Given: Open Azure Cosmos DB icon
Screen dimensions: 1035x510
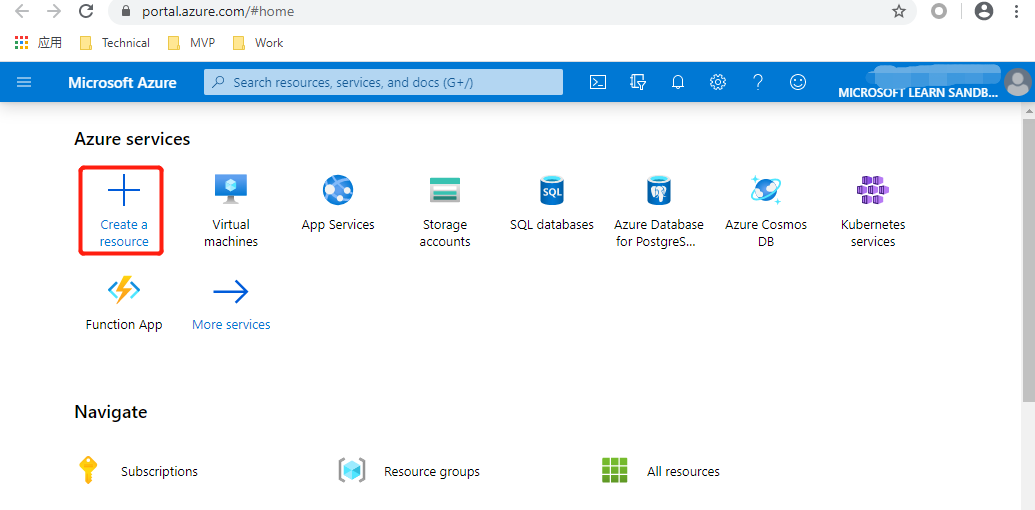Looking at the screenshot, I should [x=766, y=190].
